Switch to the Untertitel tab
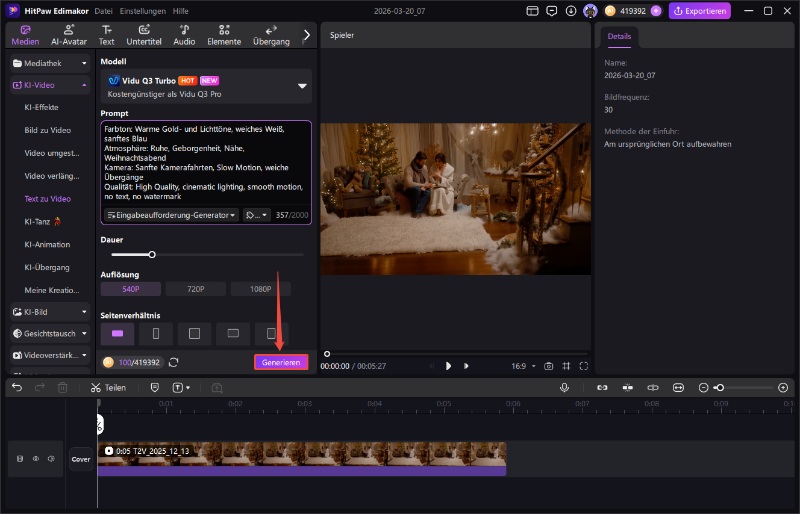The height and width of the screenshot is (514, 800). (x=145, y=35)
